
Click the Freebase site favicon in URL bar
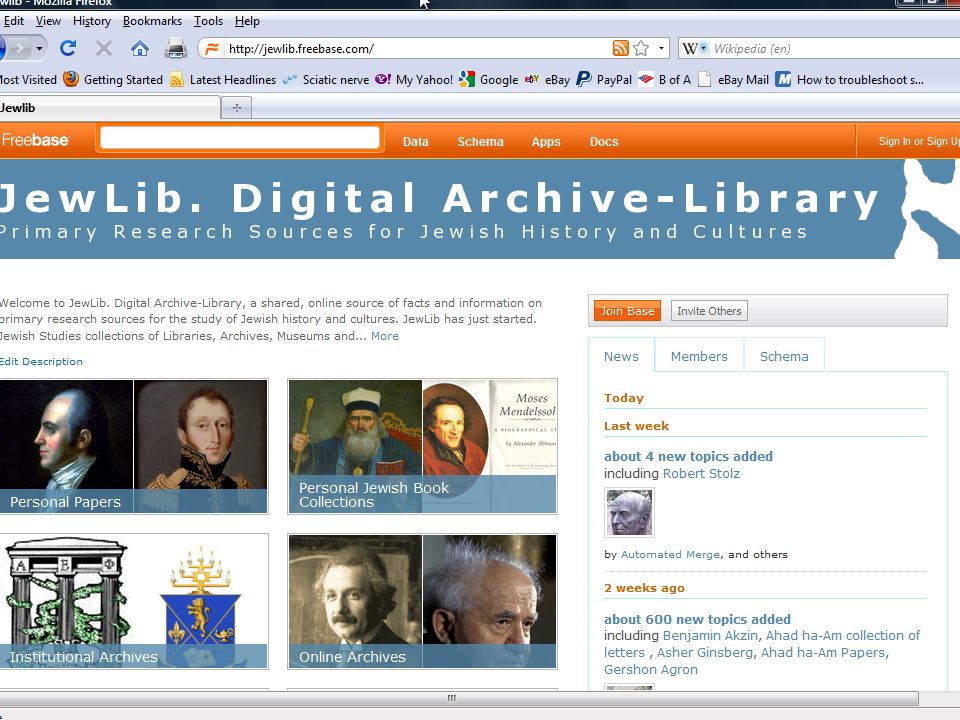click(212, 48)
